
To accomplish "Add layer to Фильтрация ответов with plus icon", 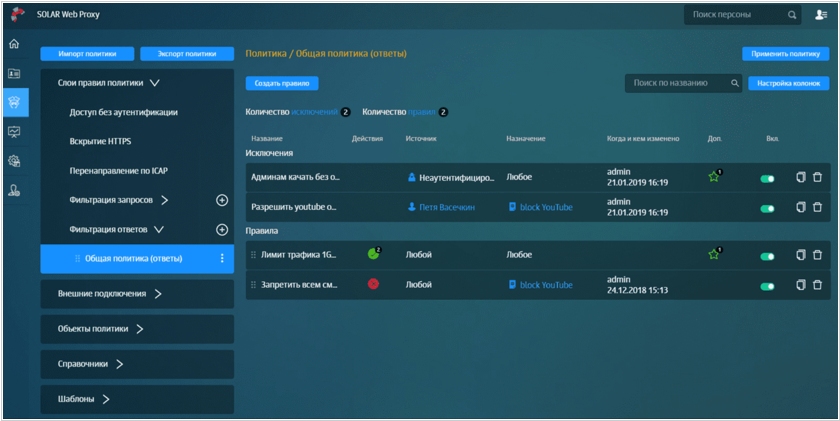I will pos(222,229).
